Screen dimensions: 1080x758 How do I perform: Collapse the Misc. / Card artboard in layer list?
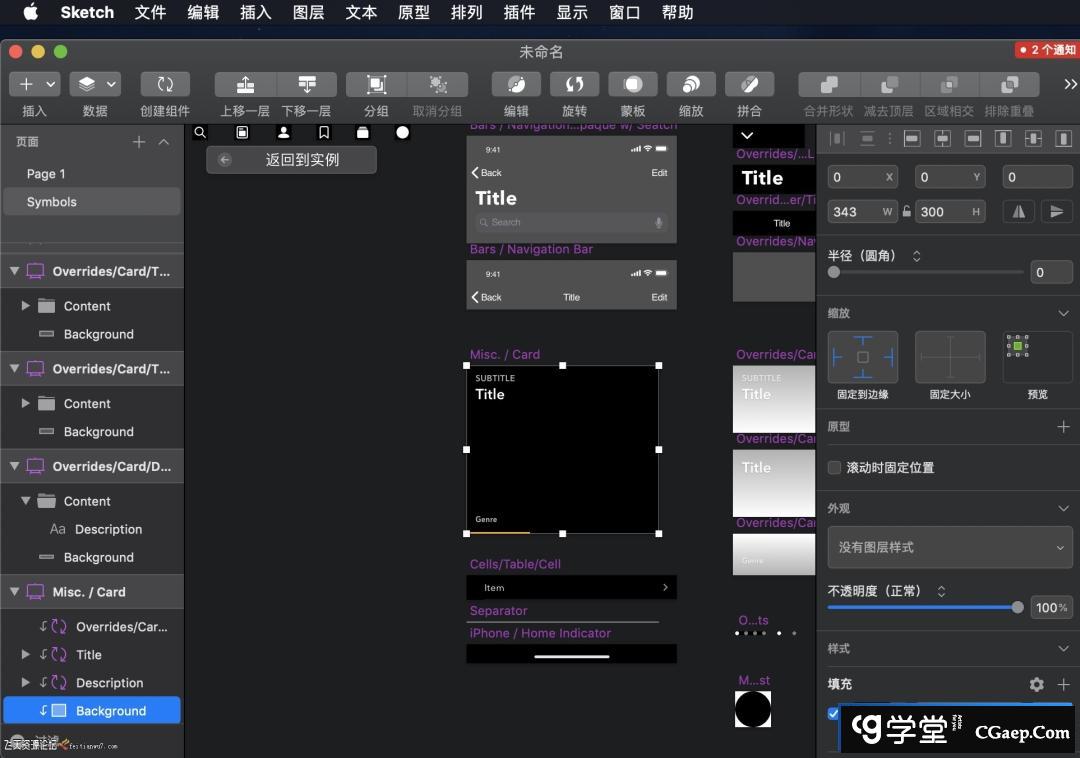coord(15,592)
